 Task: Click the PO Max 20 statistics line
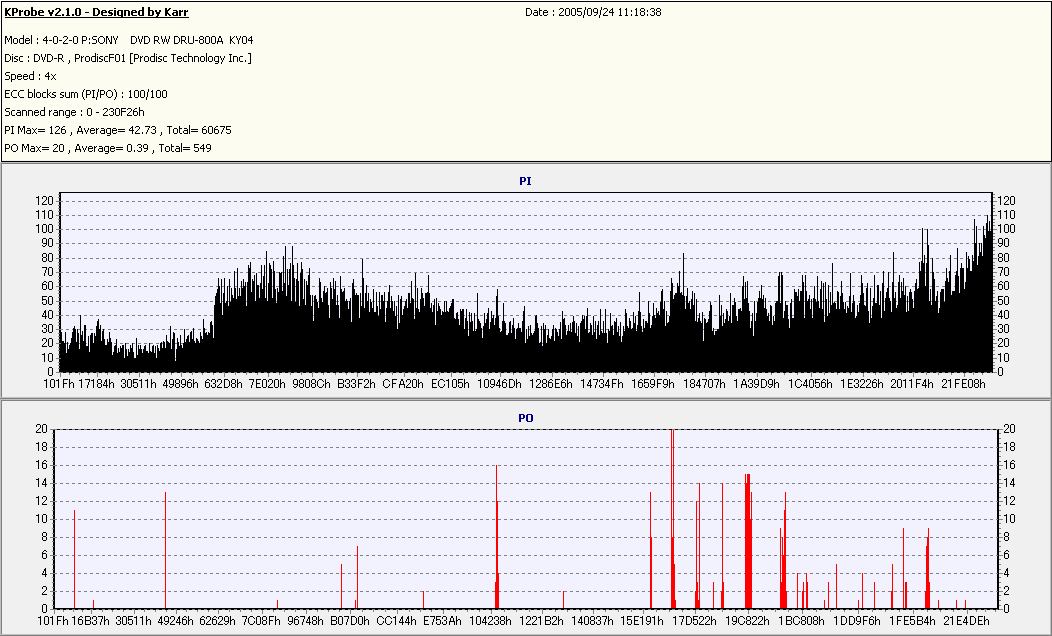tap(108, 148)
